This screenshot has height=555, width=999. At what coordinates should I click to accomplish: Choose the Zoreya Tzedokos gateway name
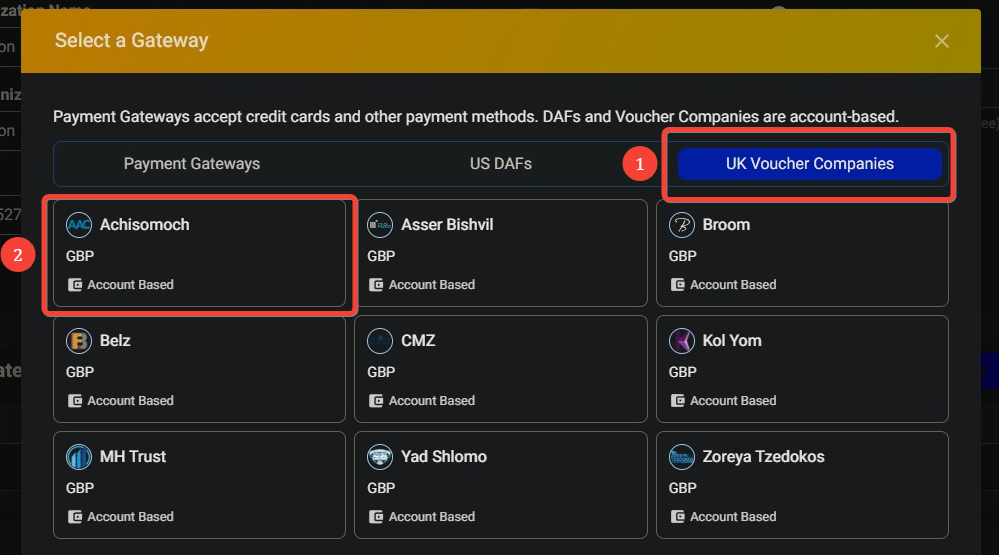coord(763,457)
